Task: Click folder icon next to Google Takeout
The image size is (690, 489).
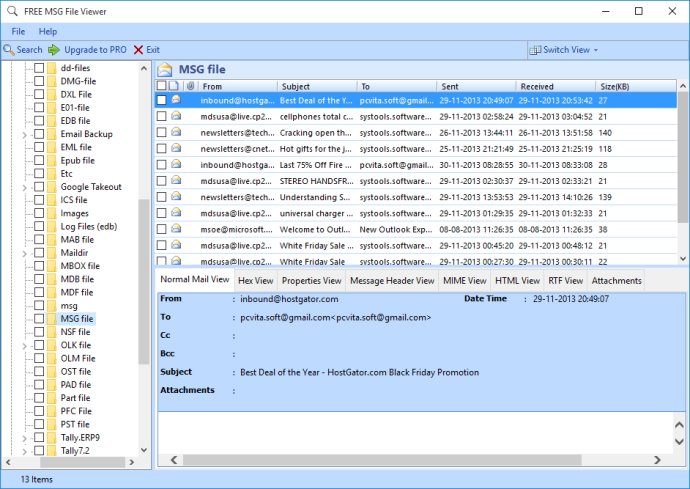Action: click(x=52, y=187)
